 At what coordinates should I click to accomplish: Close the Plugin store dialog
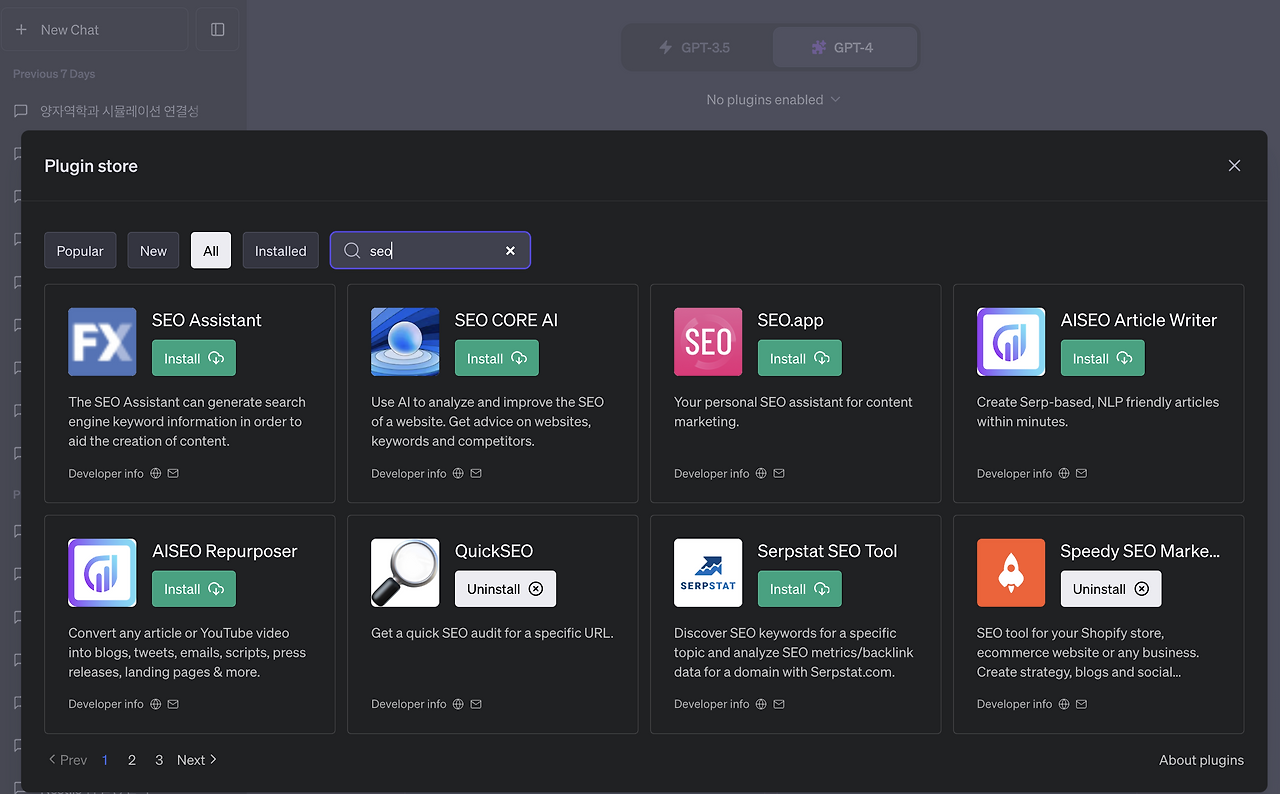pos(1234,166)
